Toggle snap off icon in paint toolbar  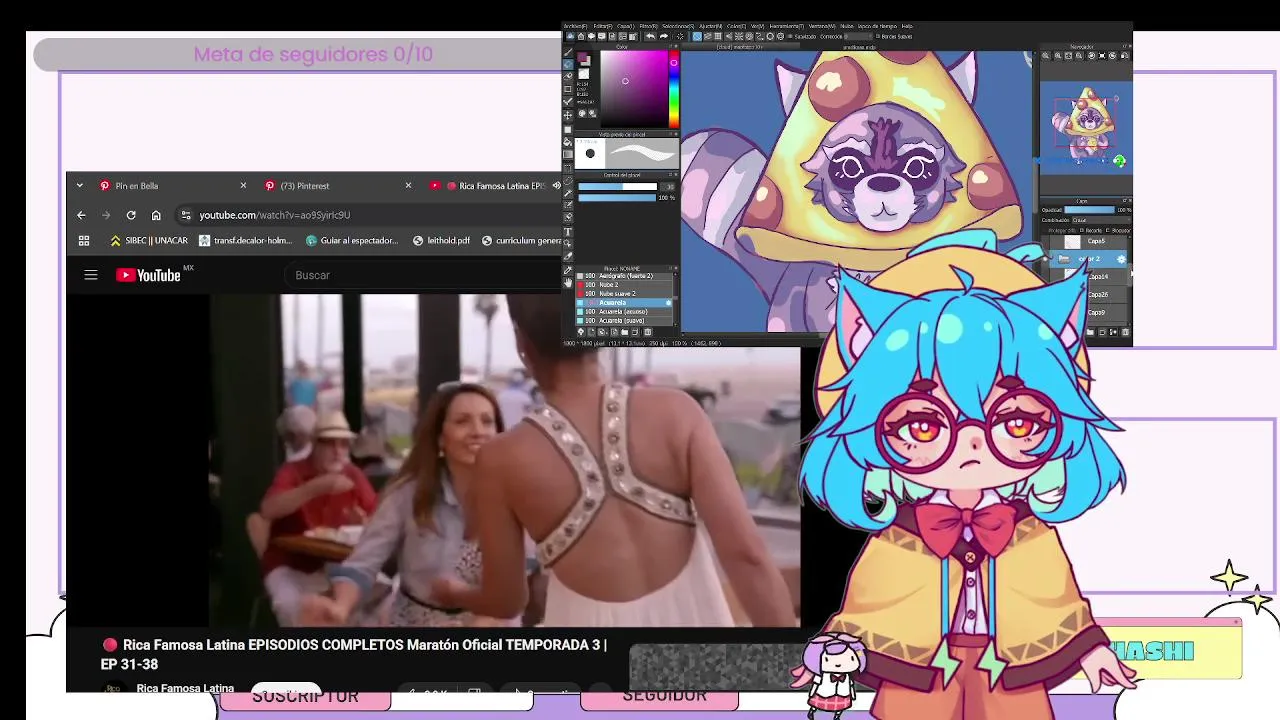tap(697, 36)
